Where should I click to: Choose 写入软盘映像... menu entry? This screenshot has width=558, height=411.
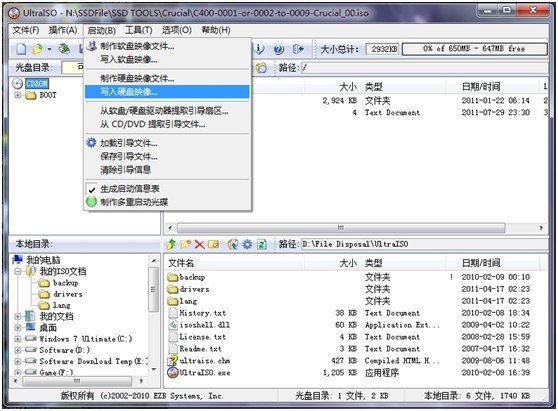(x=167, y=59)
